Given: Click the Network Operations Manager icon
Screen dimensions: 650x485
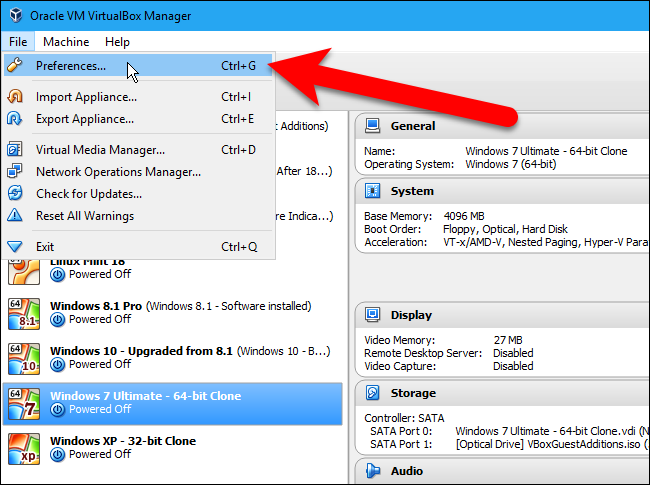Looking at the screenshot, I should tap(15, 171).
